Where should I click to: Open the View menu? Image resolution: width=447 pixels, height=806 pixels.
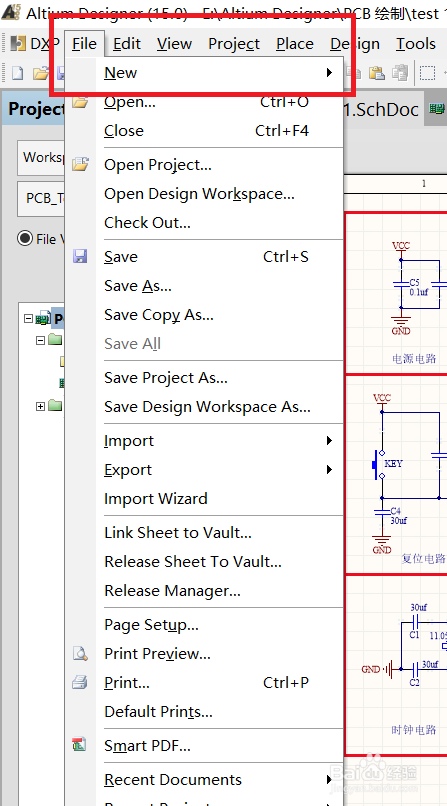(174, 44)
